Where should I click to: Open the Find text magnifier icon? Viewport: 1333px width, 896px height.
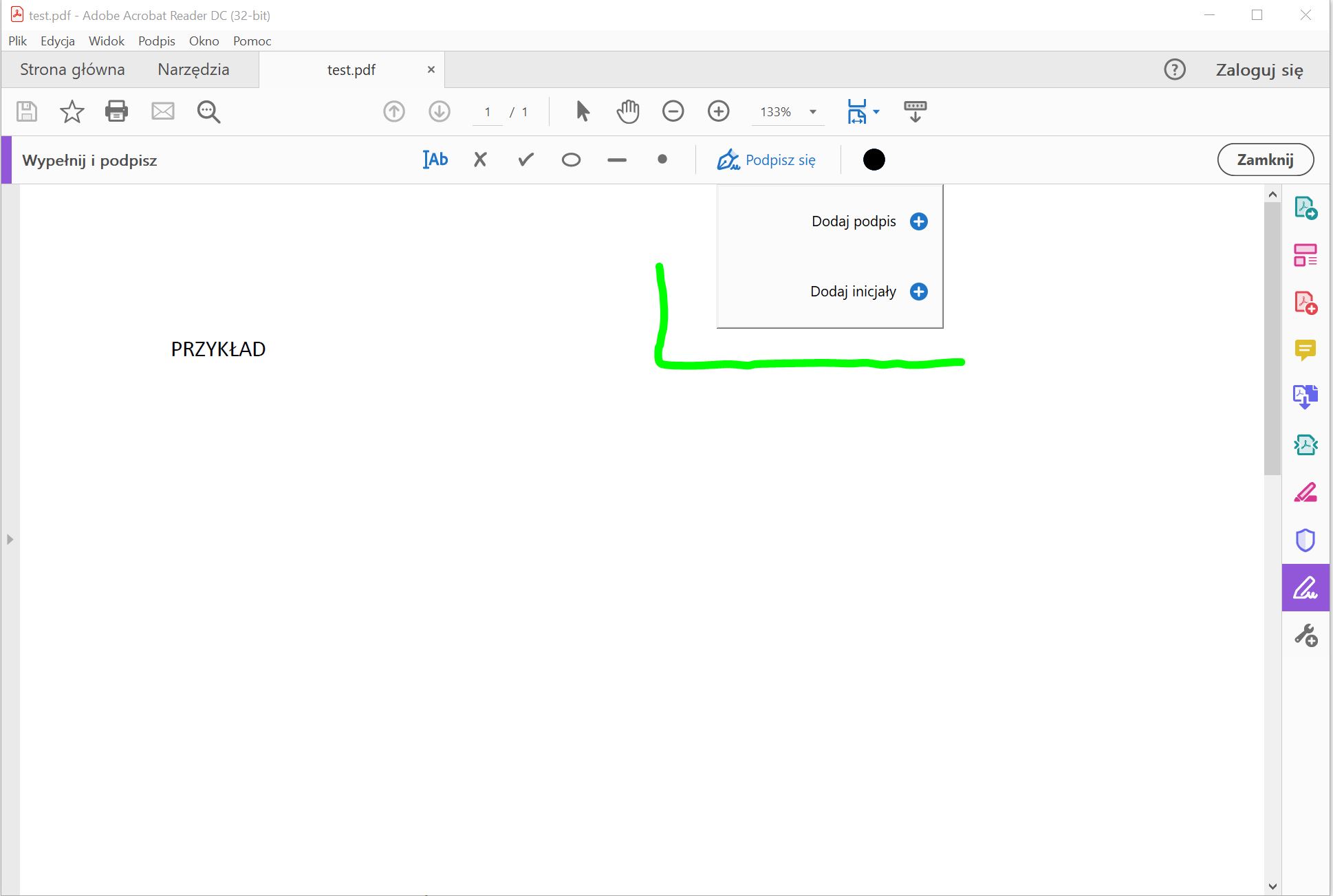tap(208, 111)
